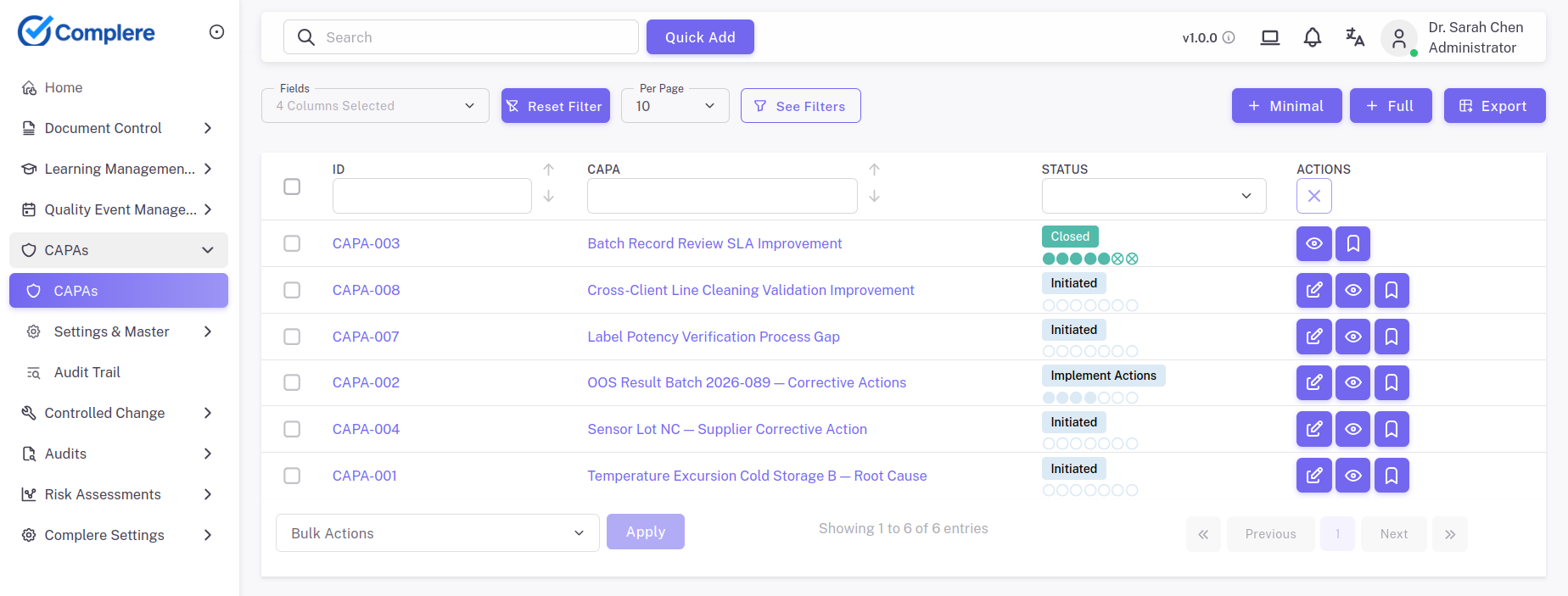
Task: Click the sidebar collapse circle icon
Action: (x=216, y=32)
